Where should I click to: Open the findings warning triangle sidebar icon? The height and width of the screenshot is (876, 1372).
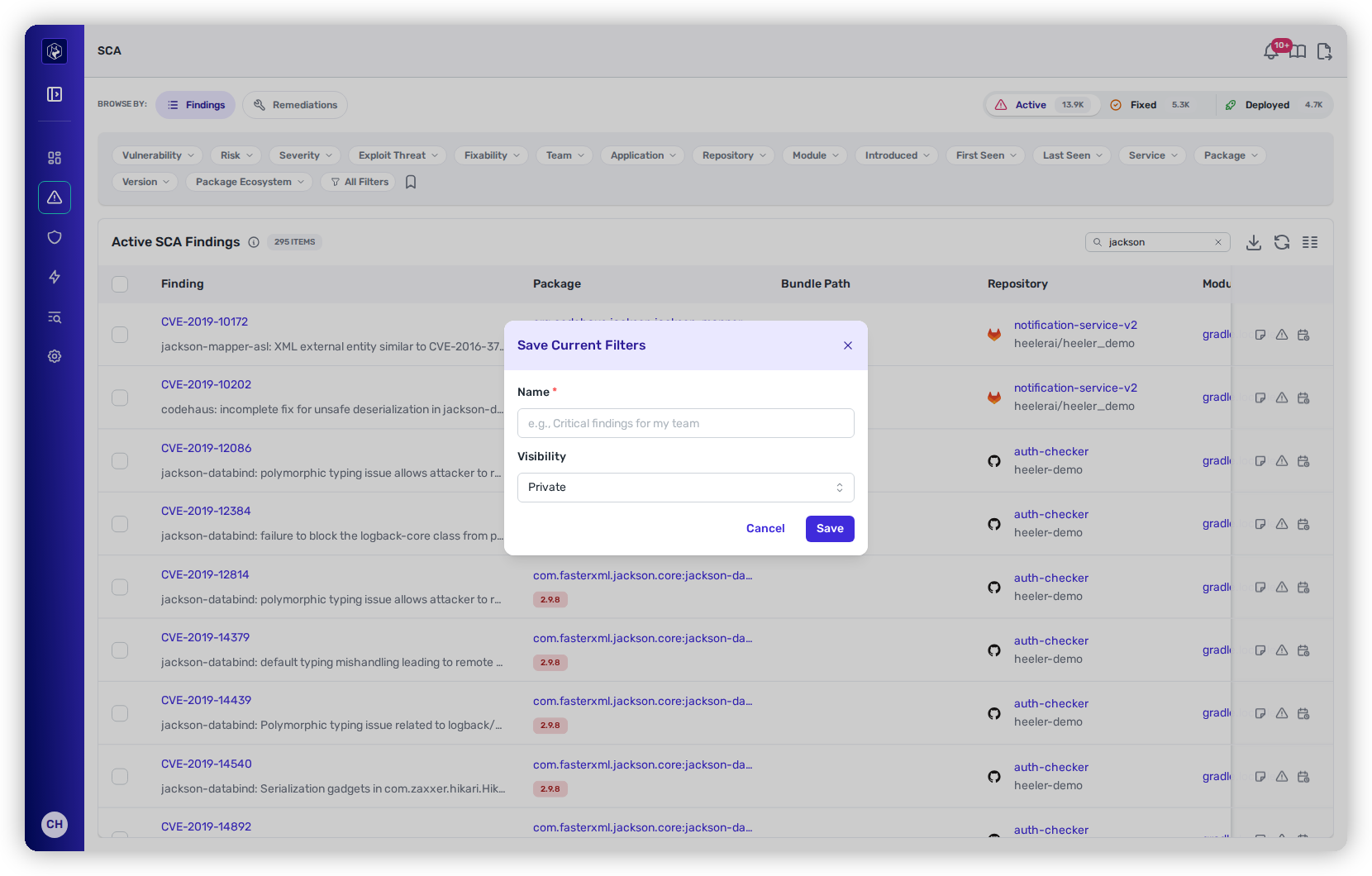click(55, 198)
